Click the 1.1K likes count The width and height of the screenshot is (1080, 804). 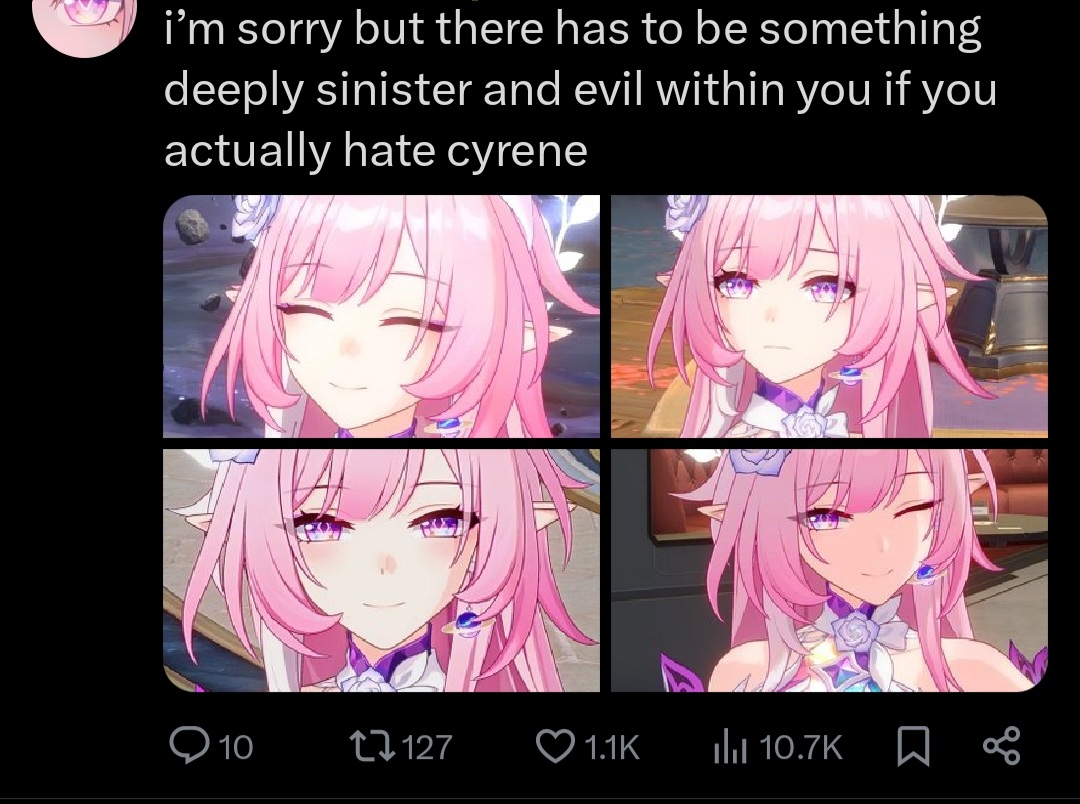[x=612, y=748]
